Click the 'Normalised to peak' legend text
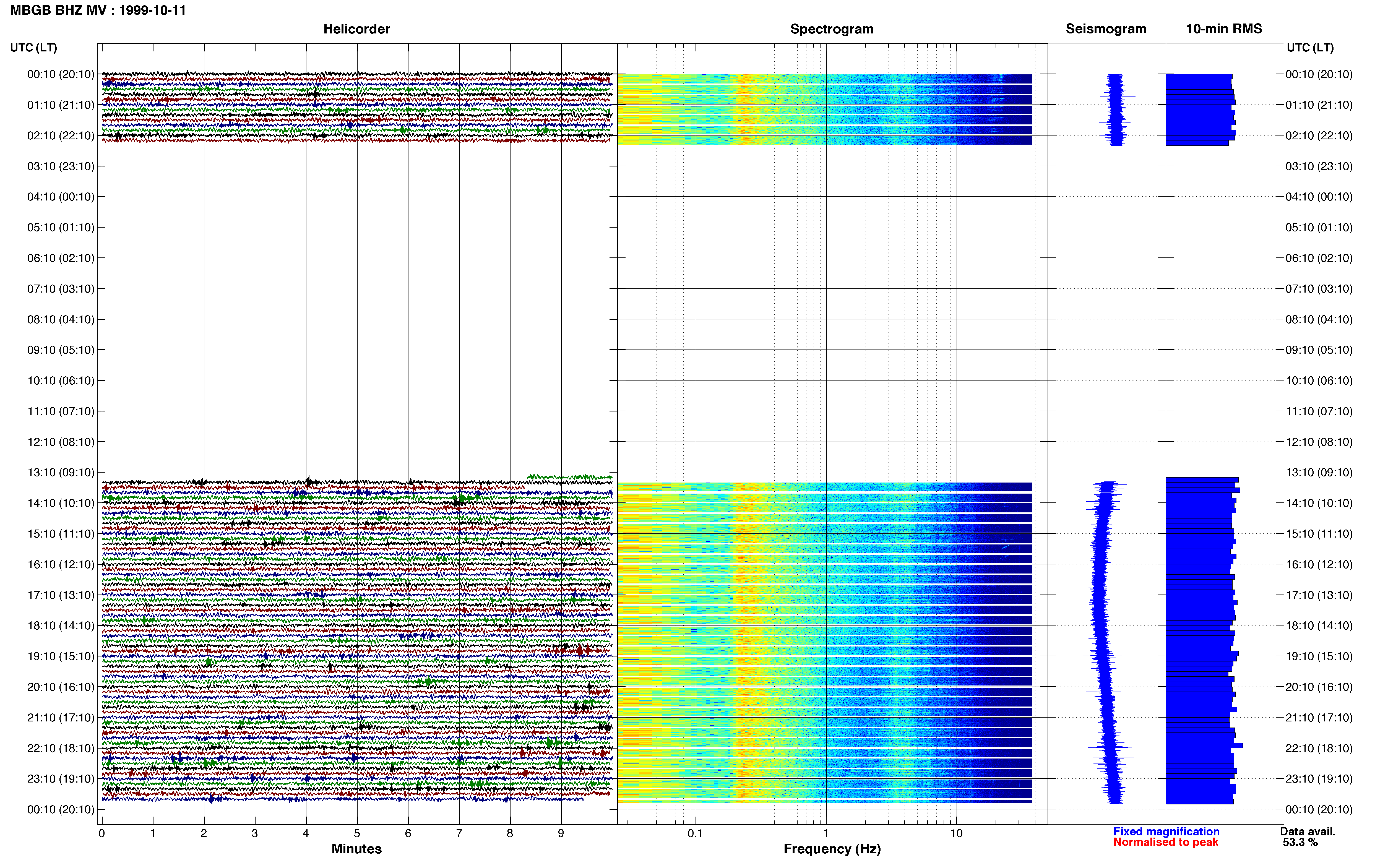This screenshot has height=868, width=1388. pos(1165,842)
